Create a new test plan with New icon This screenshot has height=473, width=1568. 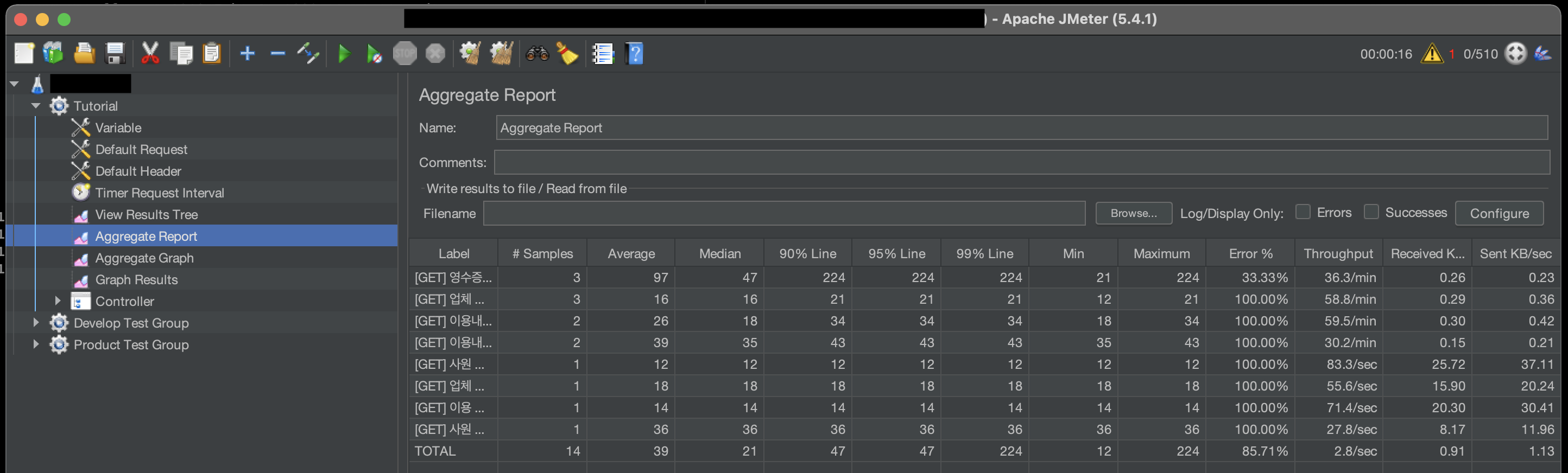[24, 54]
